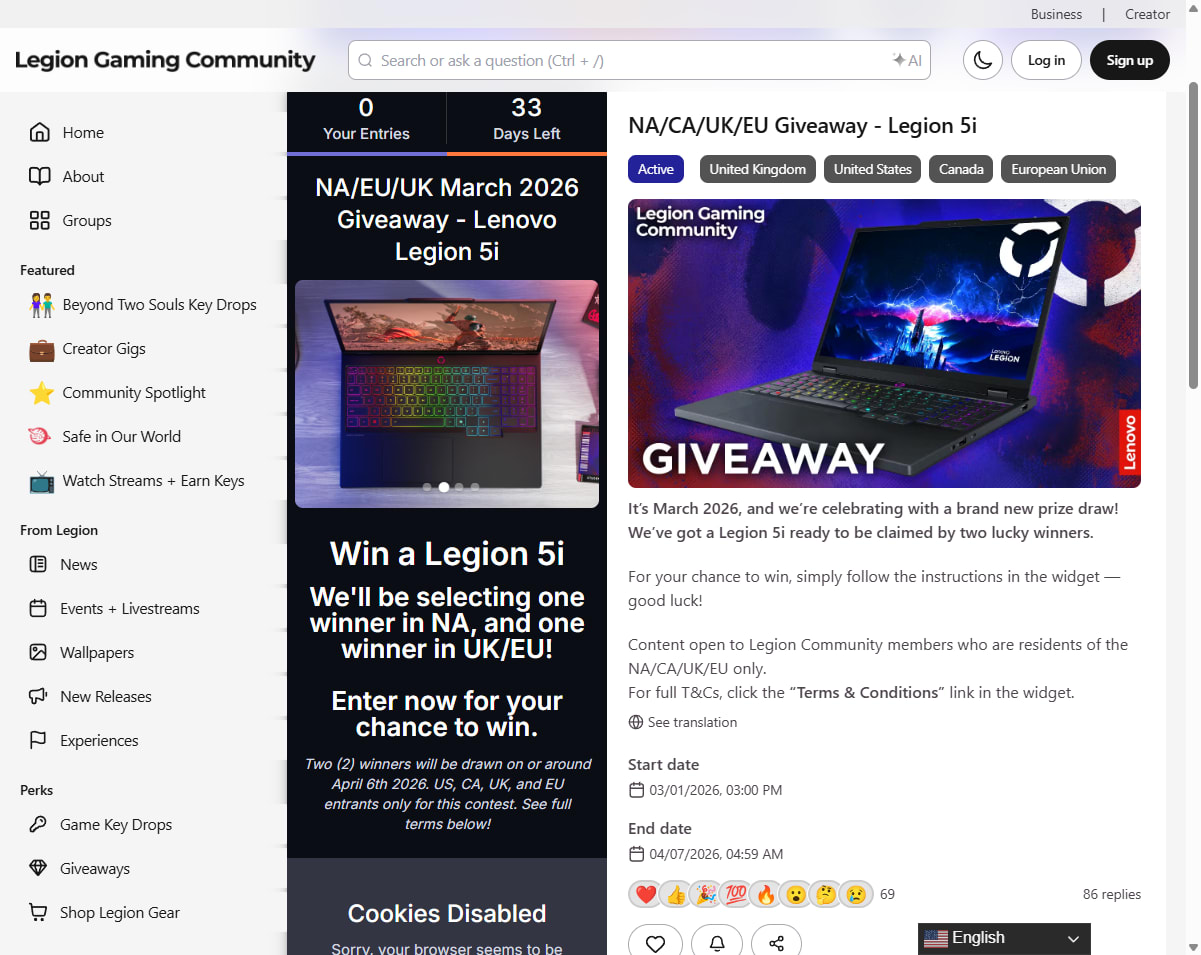The width and height of the screenshot is (1201, 955).
Task: React with the thinking face emoji
Action: point(826,894)
